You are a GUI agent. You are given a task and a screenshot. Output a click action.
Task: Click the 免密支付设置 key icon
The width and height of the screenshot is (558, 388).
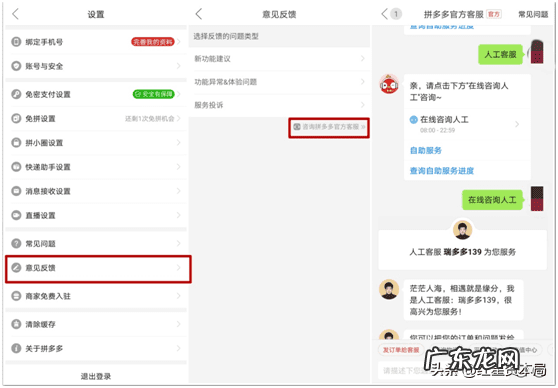click(x=16, y=94)
